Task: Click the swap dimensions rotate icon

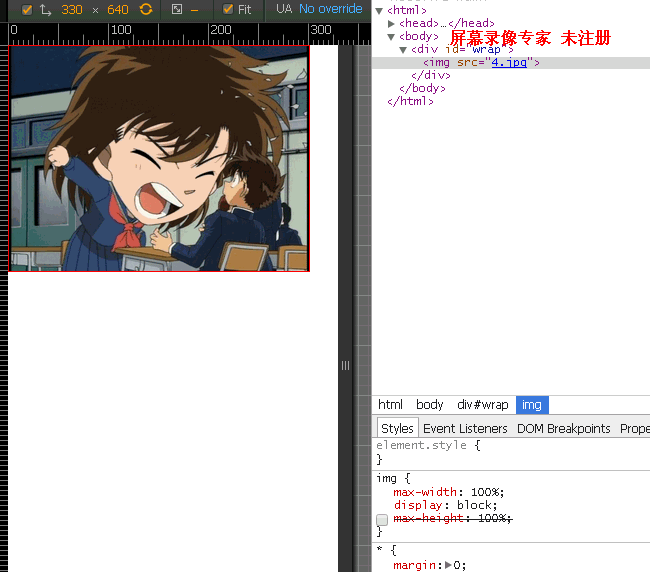Action: click(146, 10)
